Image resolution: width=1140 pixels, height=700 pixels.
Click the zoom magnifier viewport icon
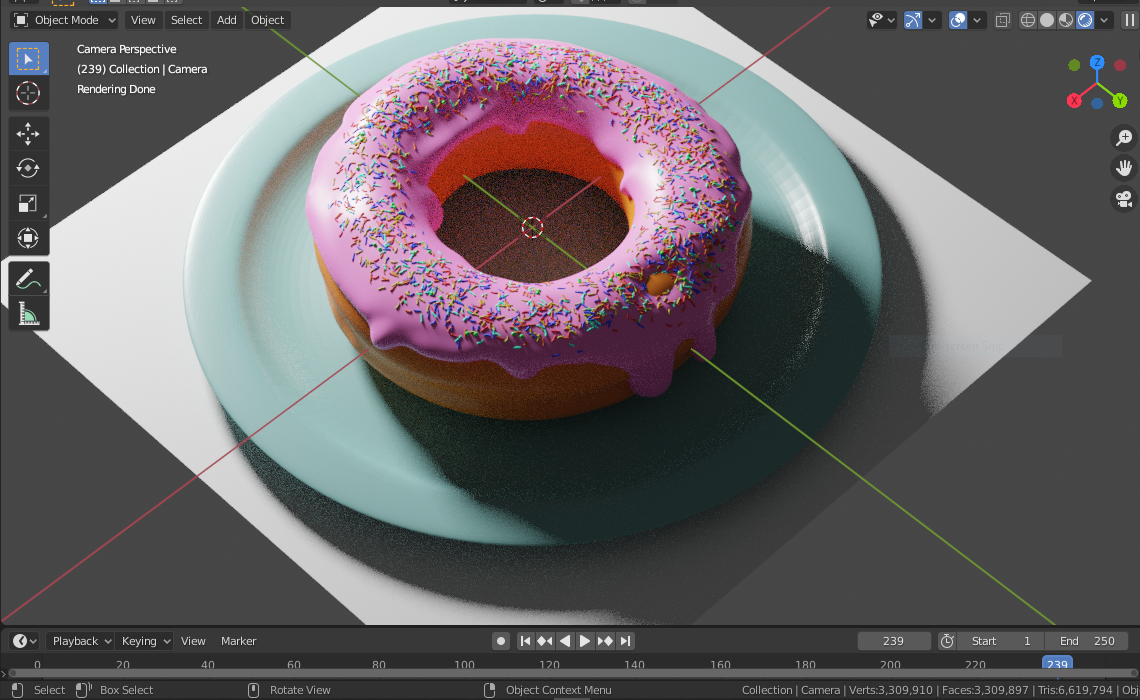[x=1124, y=138]
